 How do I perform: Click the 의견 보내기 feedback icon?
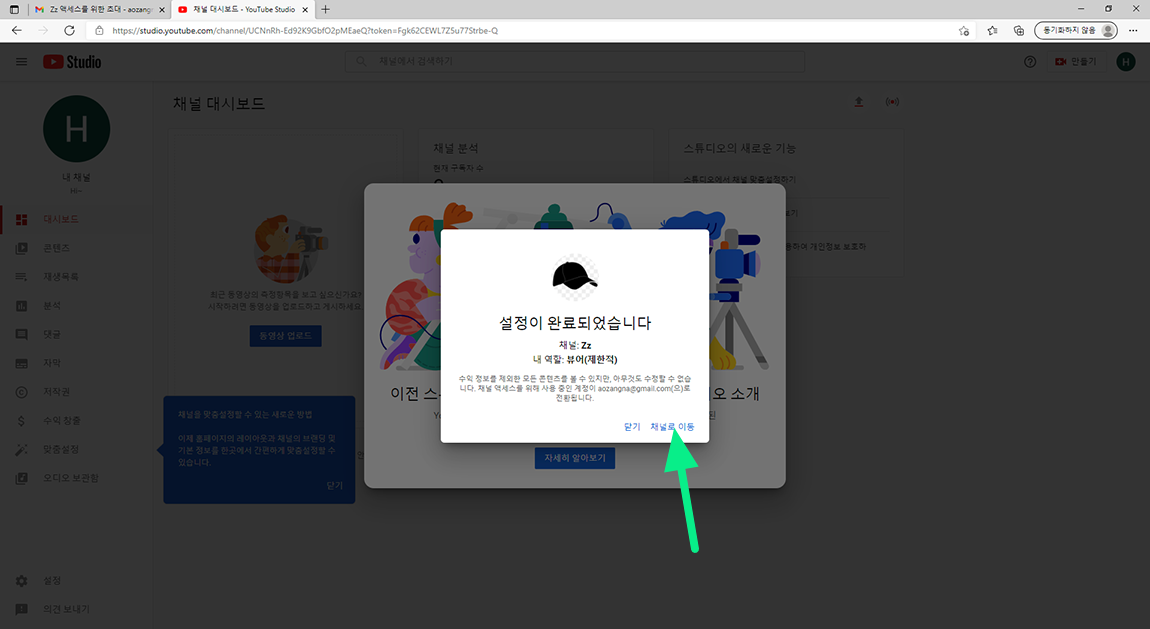[21, 609]
